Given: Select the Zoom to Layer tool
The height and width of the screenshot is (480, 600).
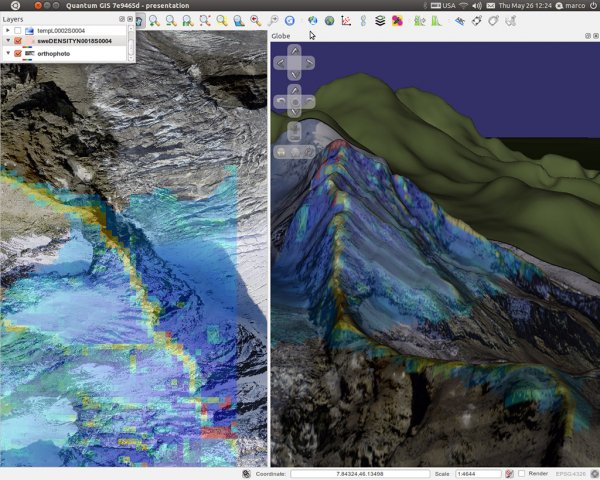Looking at the screenshot, I should pyautogui.click(x=239, y=21).
